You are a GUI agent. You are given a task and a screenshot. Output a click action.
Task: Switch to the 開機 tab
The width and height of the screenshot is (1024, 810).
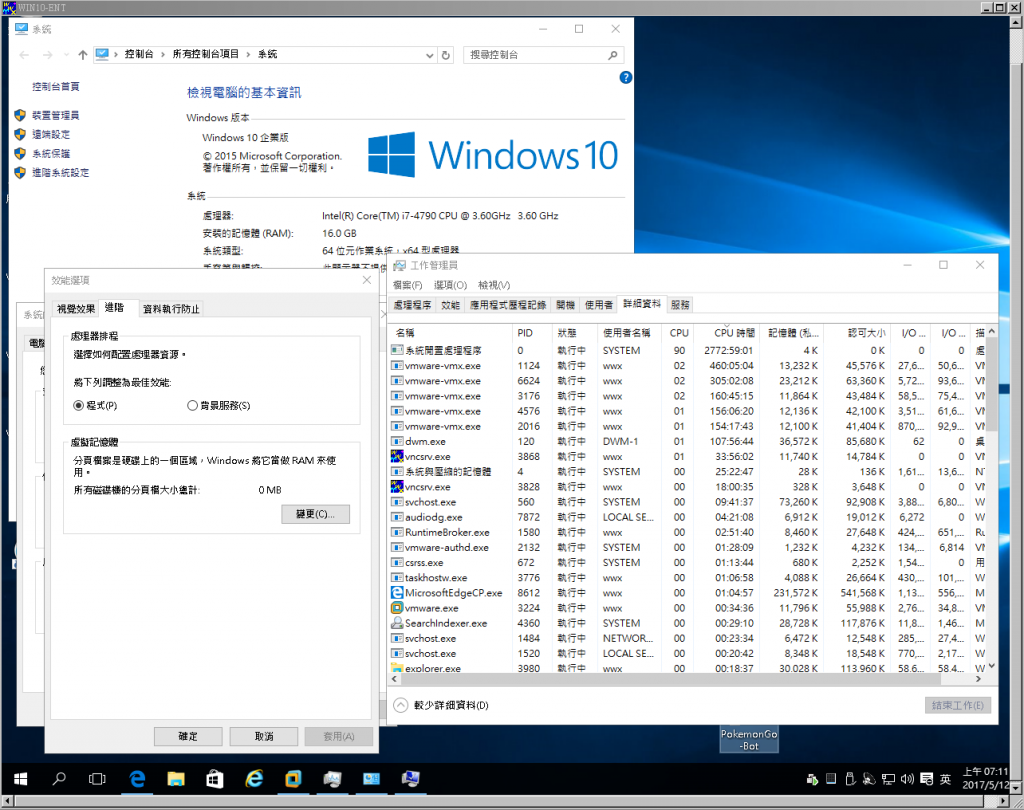566,305
